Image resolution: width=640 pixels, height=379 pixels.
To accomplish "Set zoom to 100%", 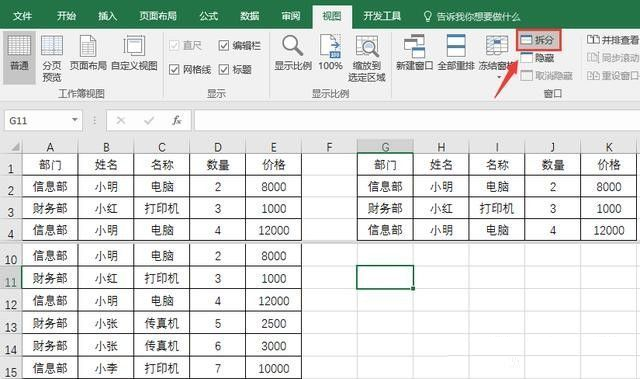I will (x=330, y=53).
